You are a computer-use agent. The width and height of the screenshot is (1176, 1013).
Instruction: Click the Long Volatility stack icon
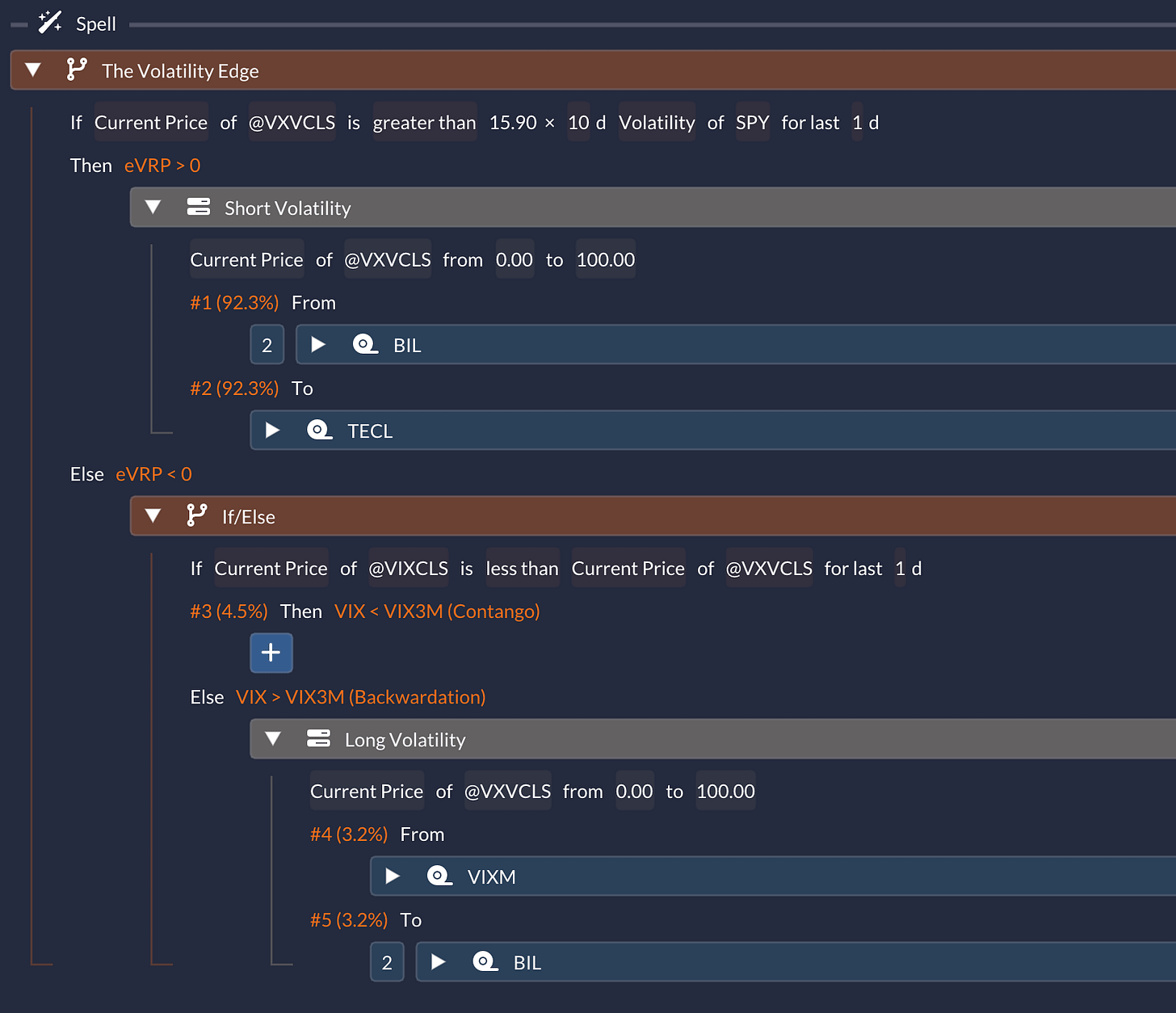(319, 738)
